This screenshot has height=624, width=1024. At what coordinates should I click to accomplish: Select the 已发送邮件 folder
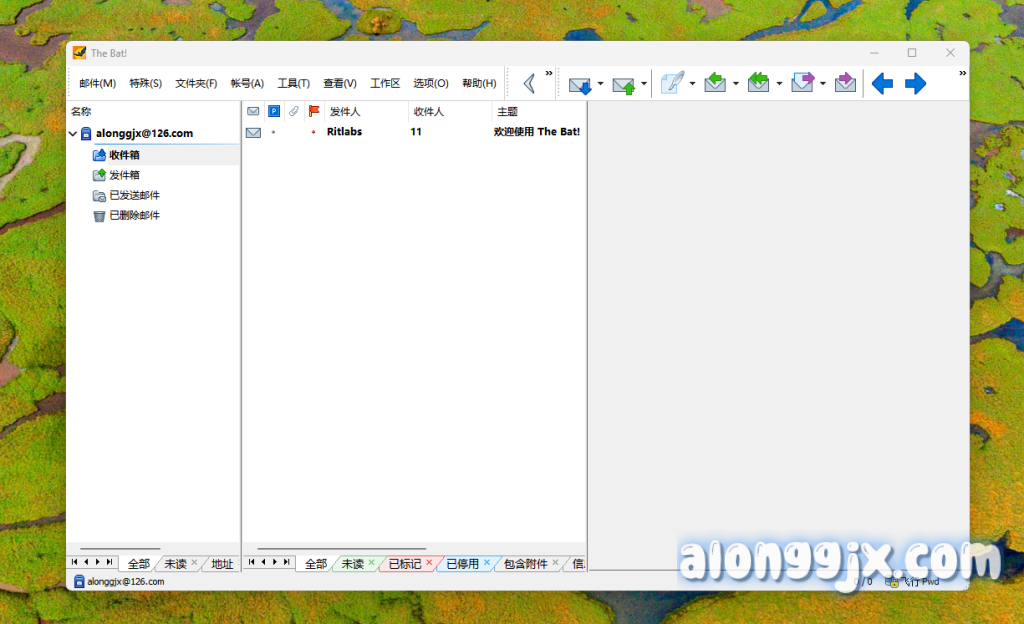coord(134,195)
